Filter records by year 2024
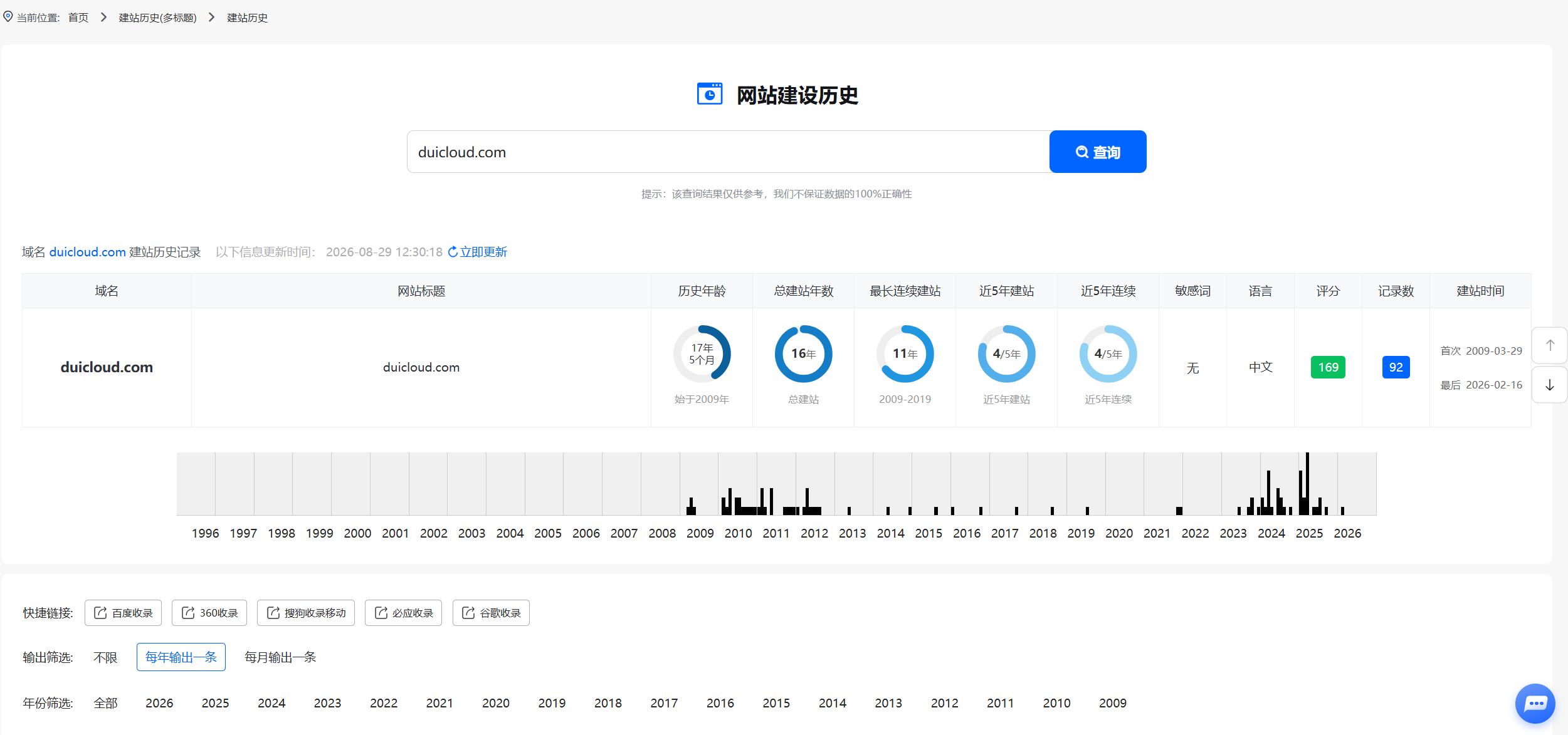This screenshot has height=735, width=1568. coord(271,703)
